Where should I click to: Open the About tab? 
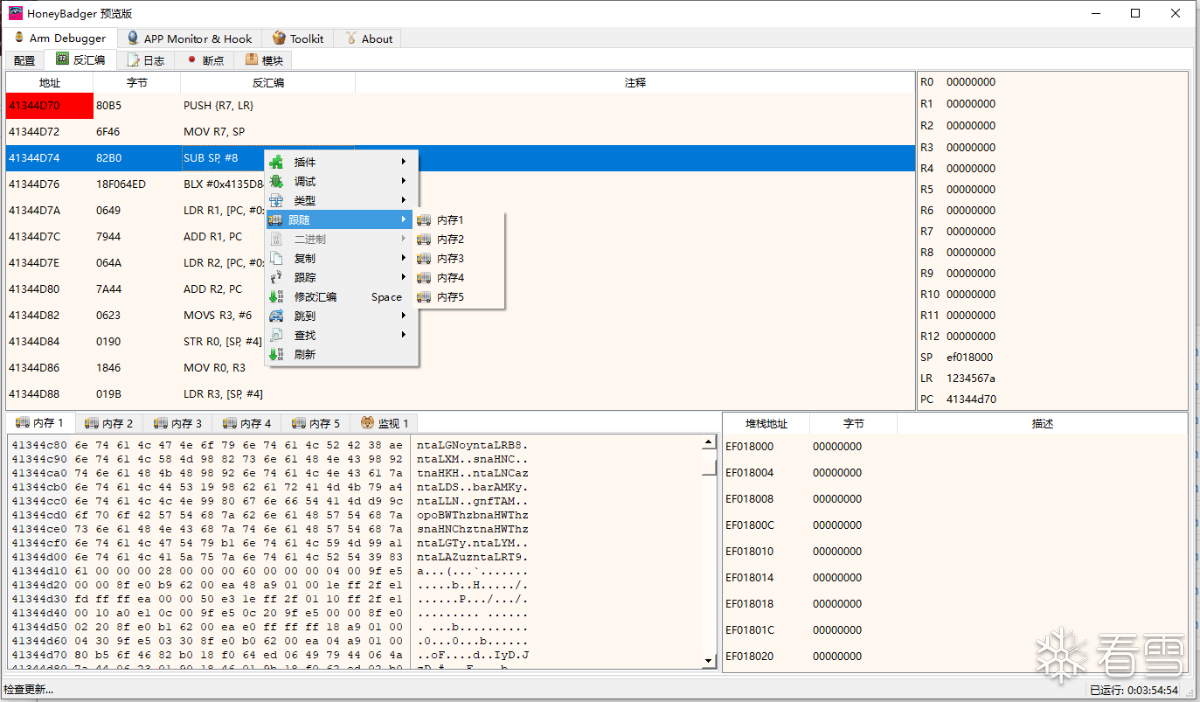[368, 39]
